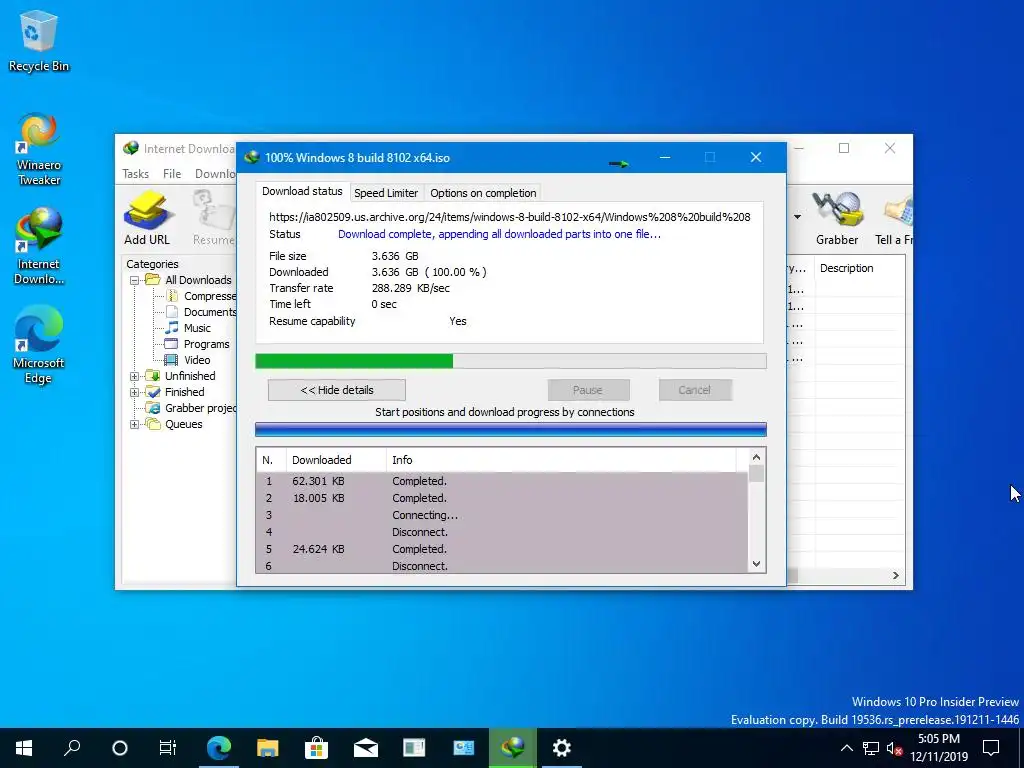Launch Internet Download Manager desktop shortcut

[39, 246]
